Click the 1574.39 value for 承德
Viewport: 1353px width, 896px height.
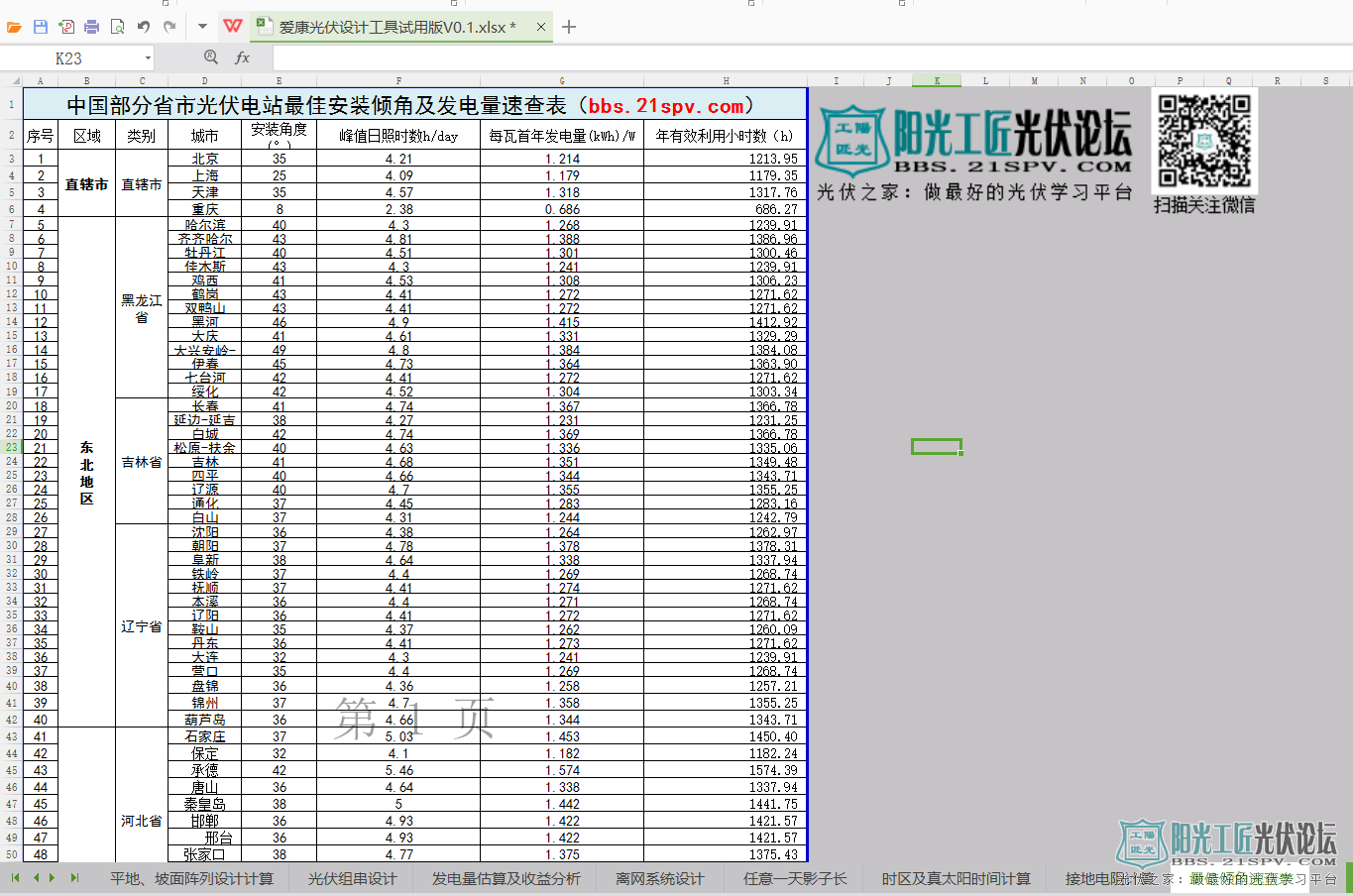pos(726,770)
